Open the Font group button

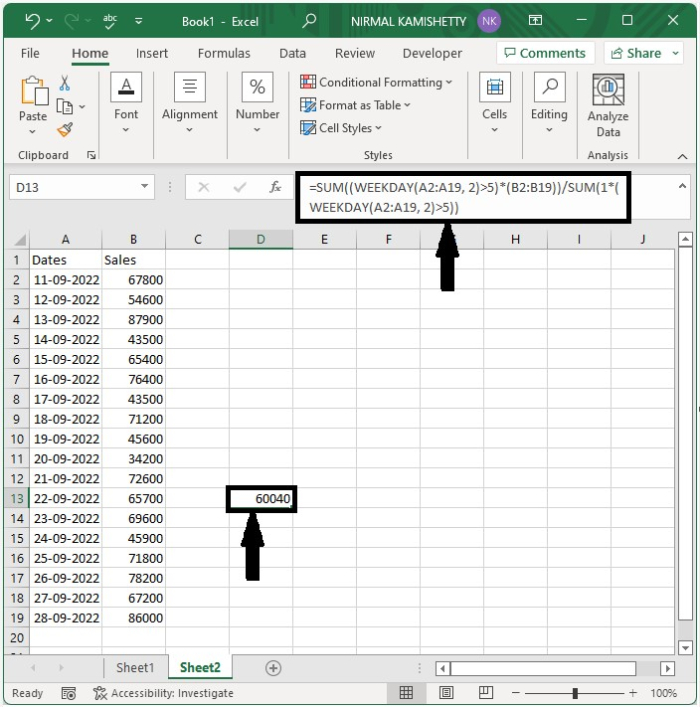coord(126,103)
